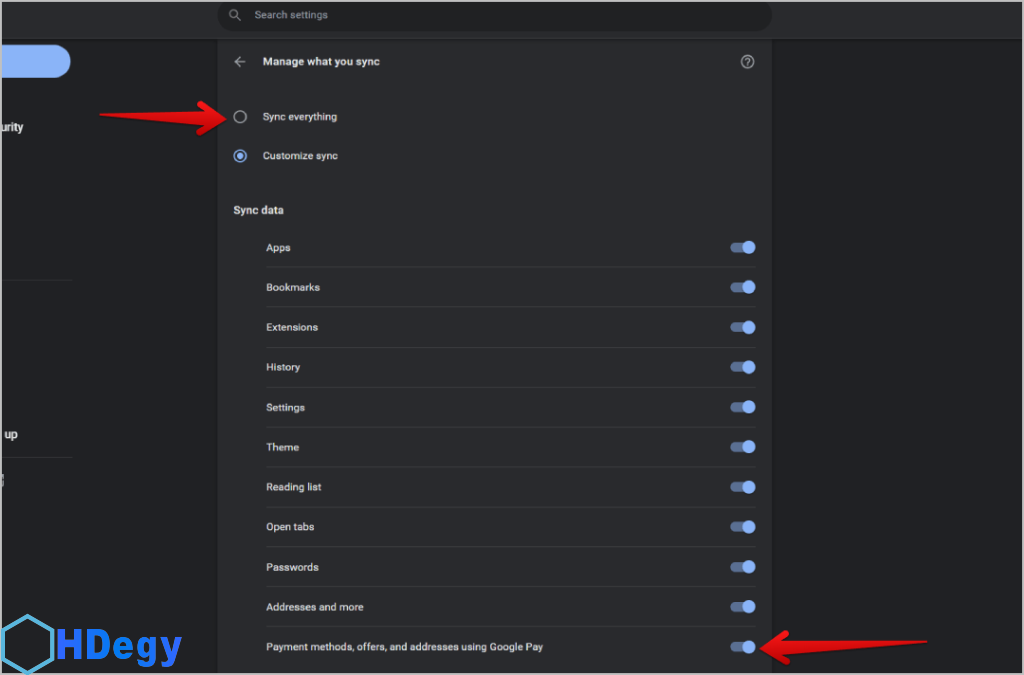Toggle off Apps sync
The height and width of the screenshot is (675, 1024).
coord(742,248)
